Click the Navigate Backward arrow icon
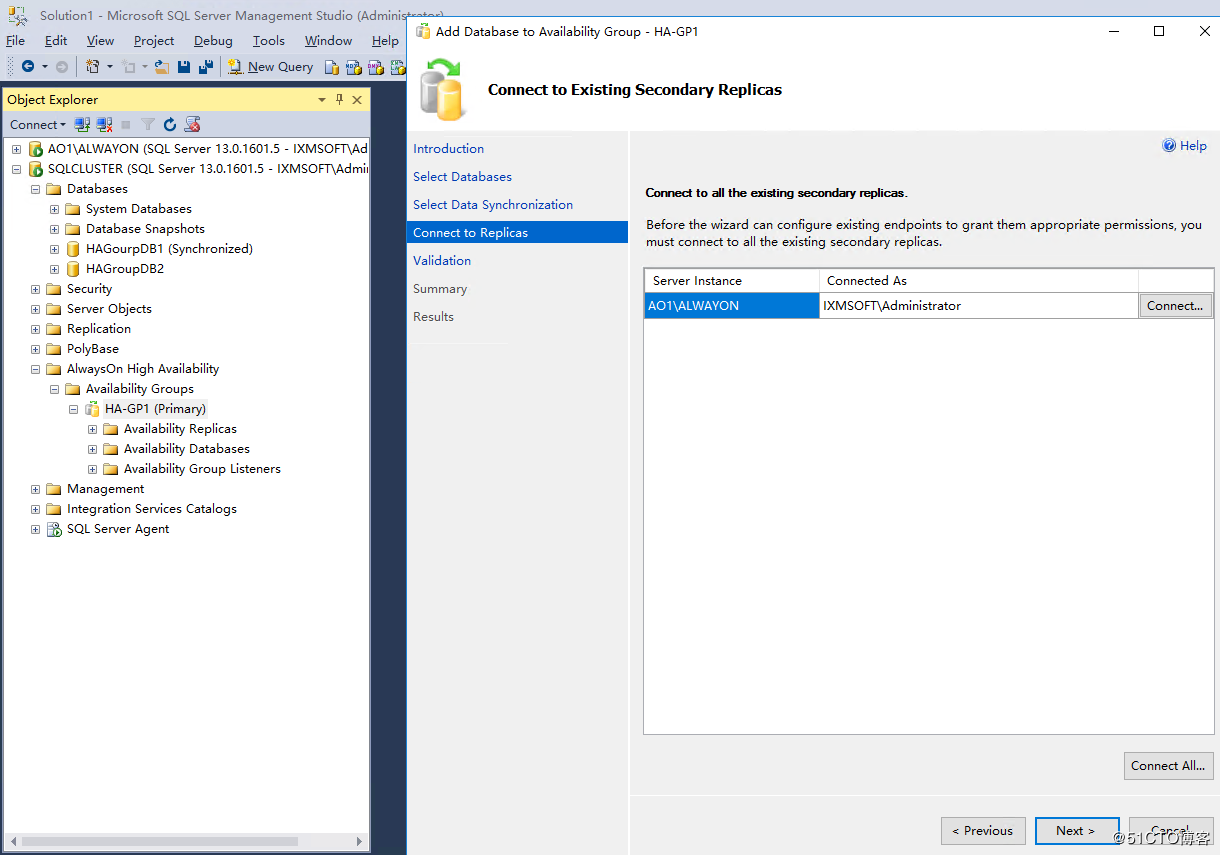1220x855 pixels. [x=28, y=66]
